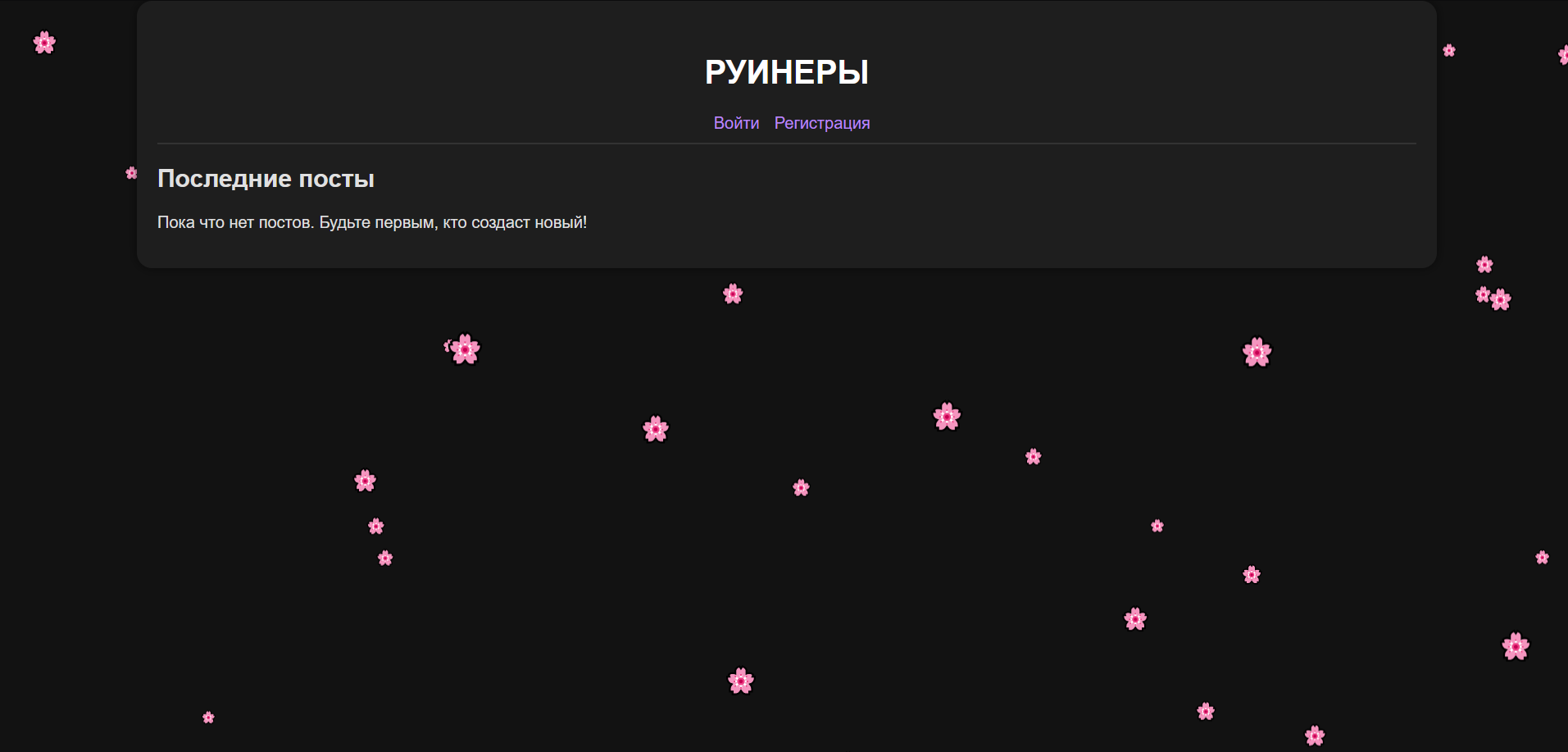Click the divider line under the navigation links

pyautogui.click(x=786, y=142)
